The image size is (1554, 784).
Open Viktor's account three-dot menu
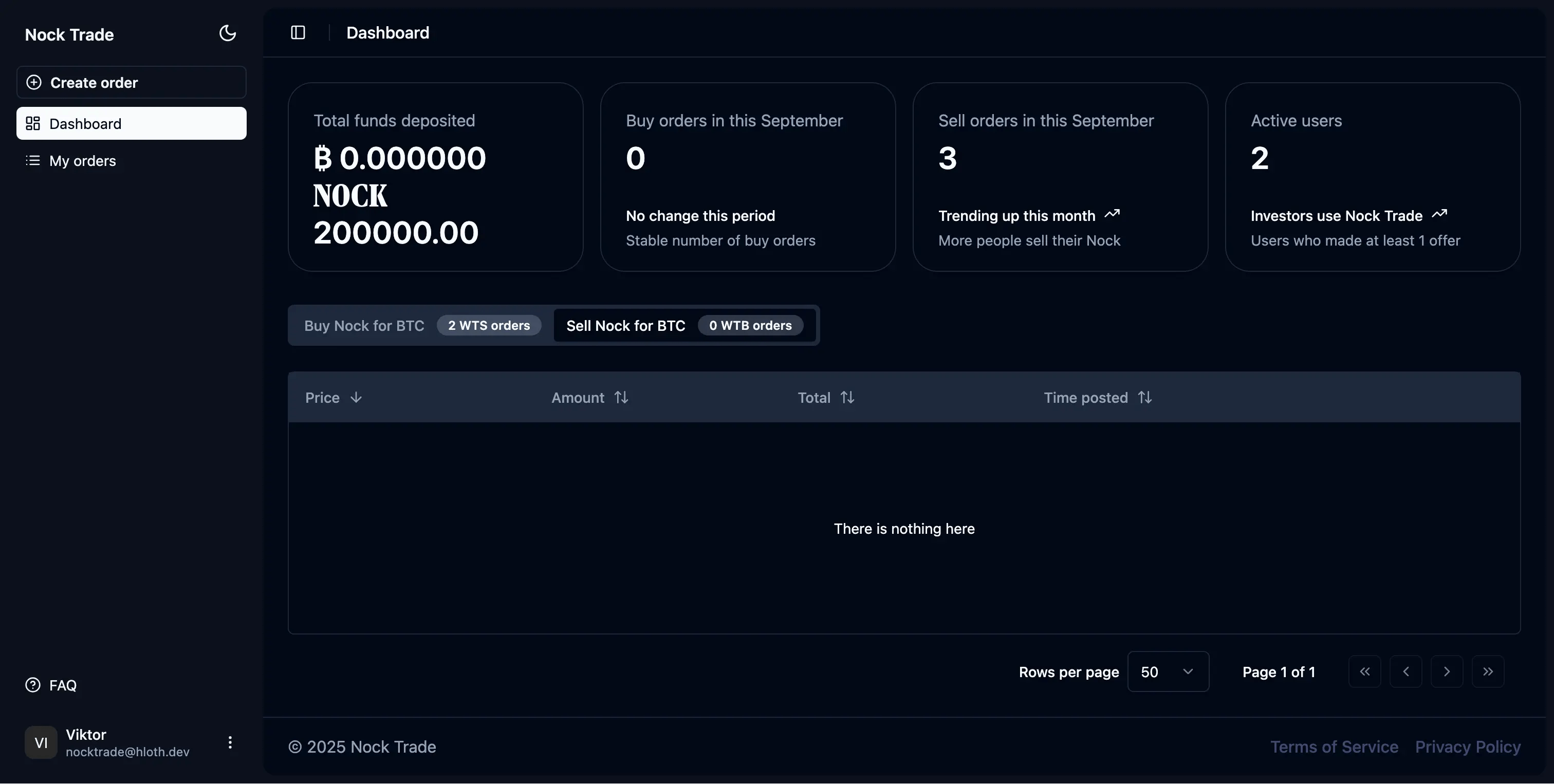229,742
